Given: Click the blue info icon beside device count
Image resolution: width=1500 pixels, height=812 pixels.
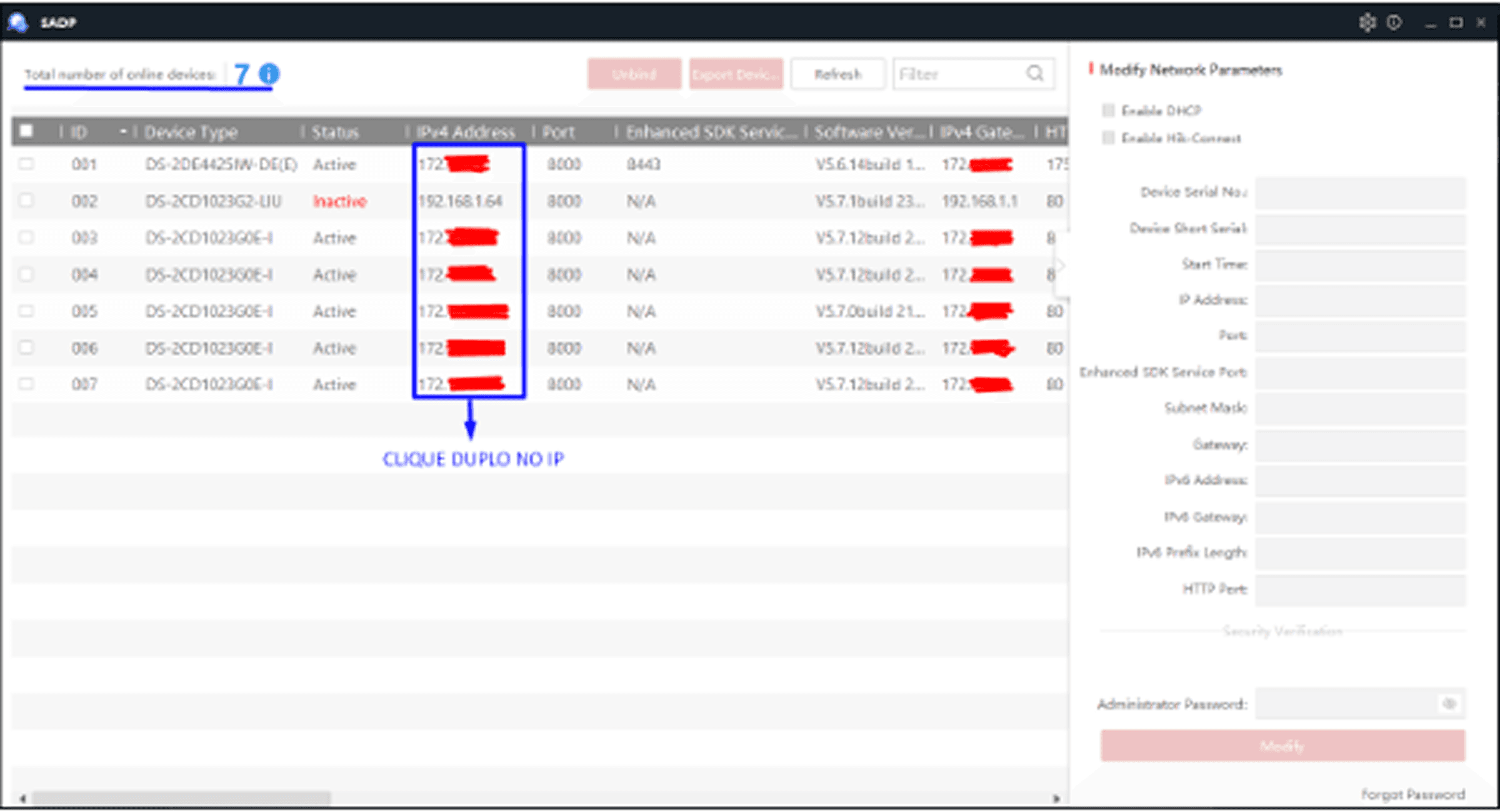Looking at the screenshot, I should click(x=269, y=74).
